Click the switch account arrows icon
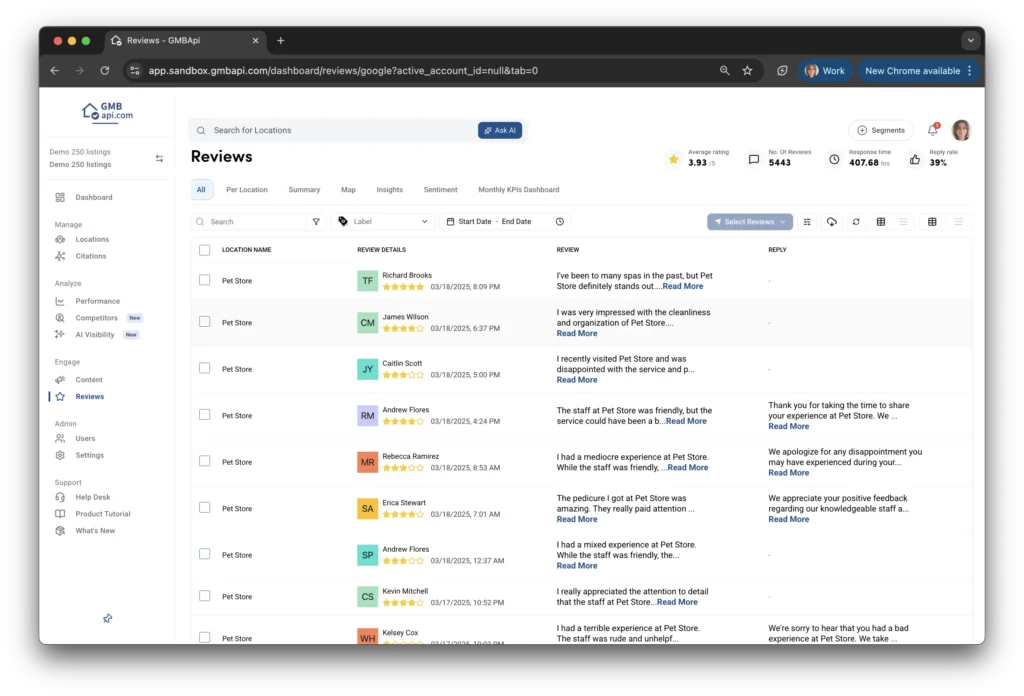The width and height of the screenshot is (1024, 696). 159,158
